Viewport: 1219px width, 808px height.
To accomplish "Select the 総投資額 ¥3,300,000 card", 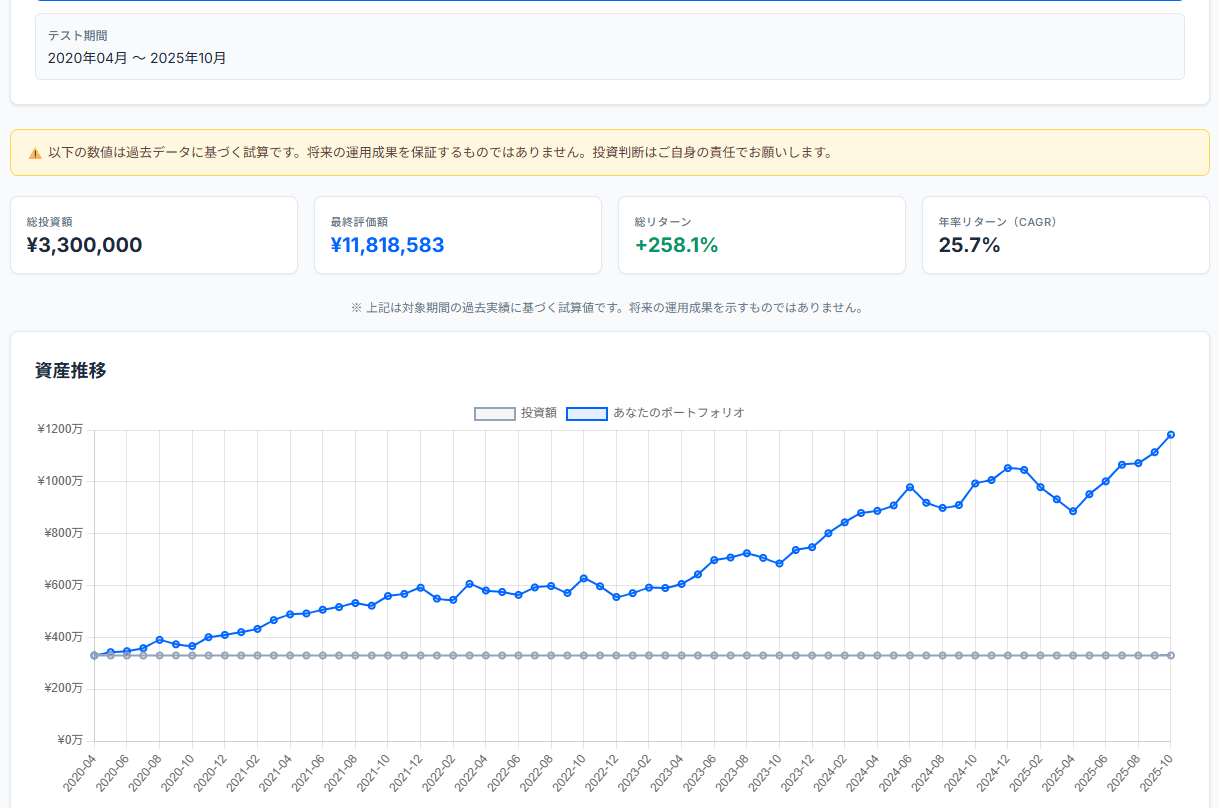I will click(x=154, y=235).
